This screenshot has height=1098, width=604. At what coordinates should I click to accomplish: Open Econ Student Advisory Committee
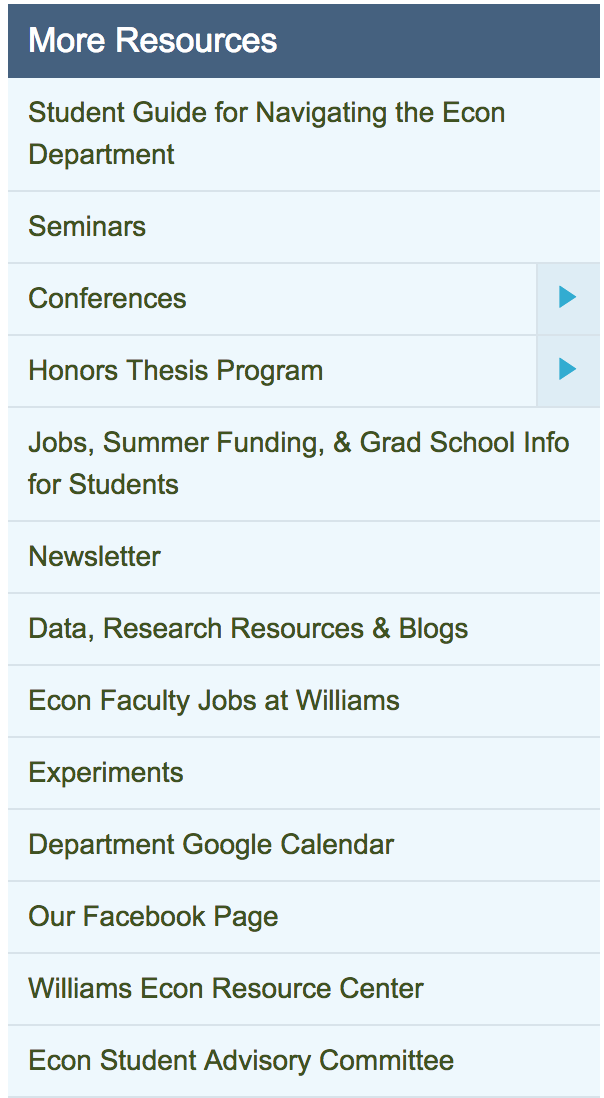(x=304, y=1062)
